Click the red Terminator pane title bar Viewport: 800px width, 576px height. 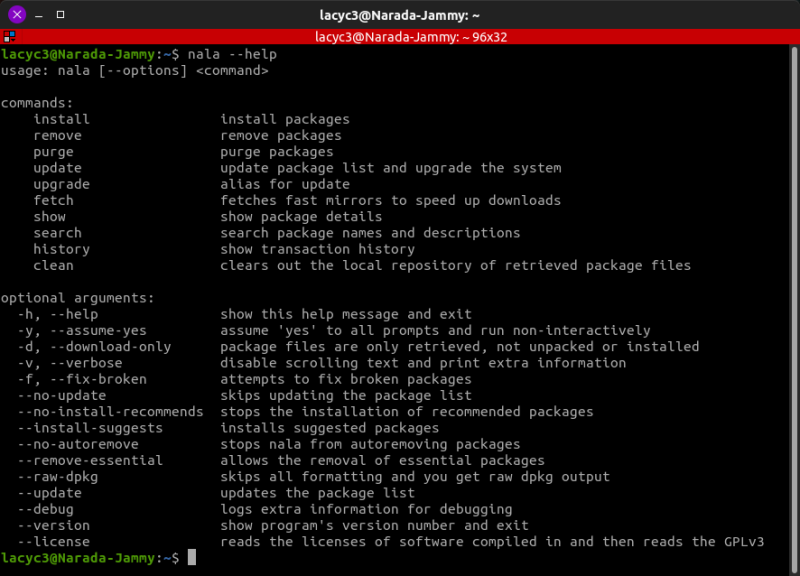pos(400,37)
